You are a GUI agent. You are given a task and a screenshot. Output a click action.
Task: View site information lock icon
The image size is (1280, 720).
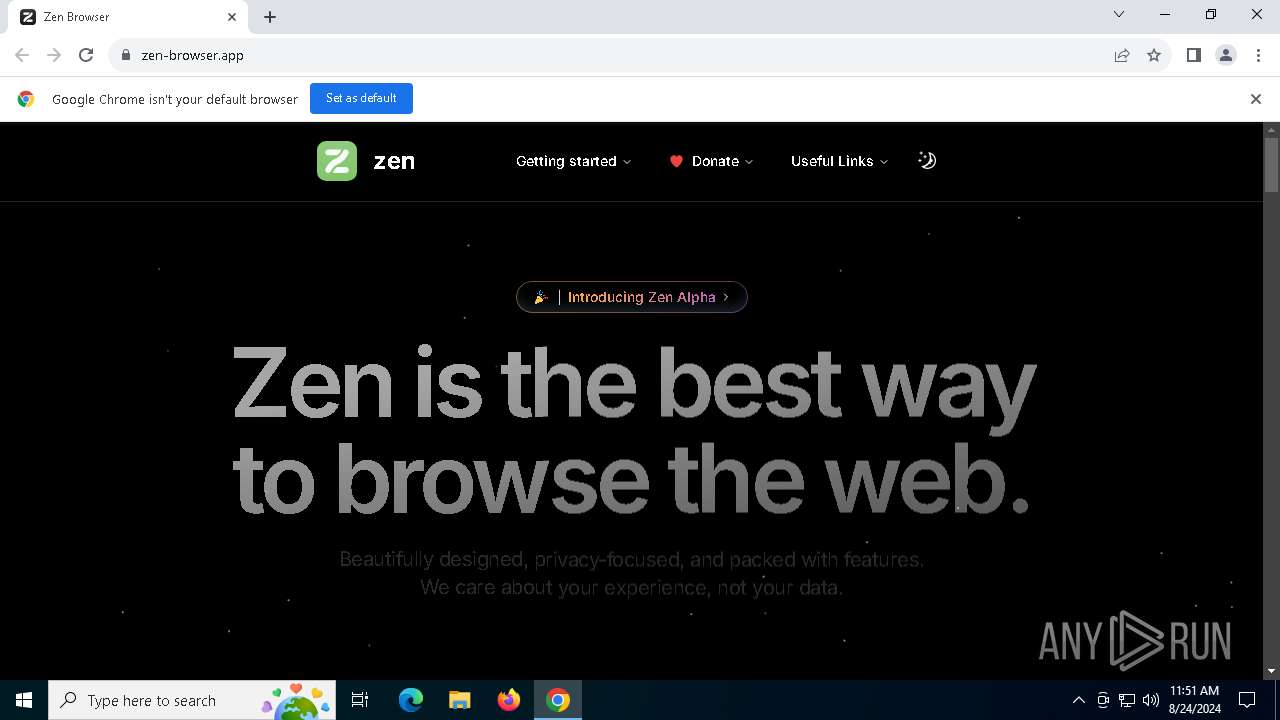tap(126, 55)
